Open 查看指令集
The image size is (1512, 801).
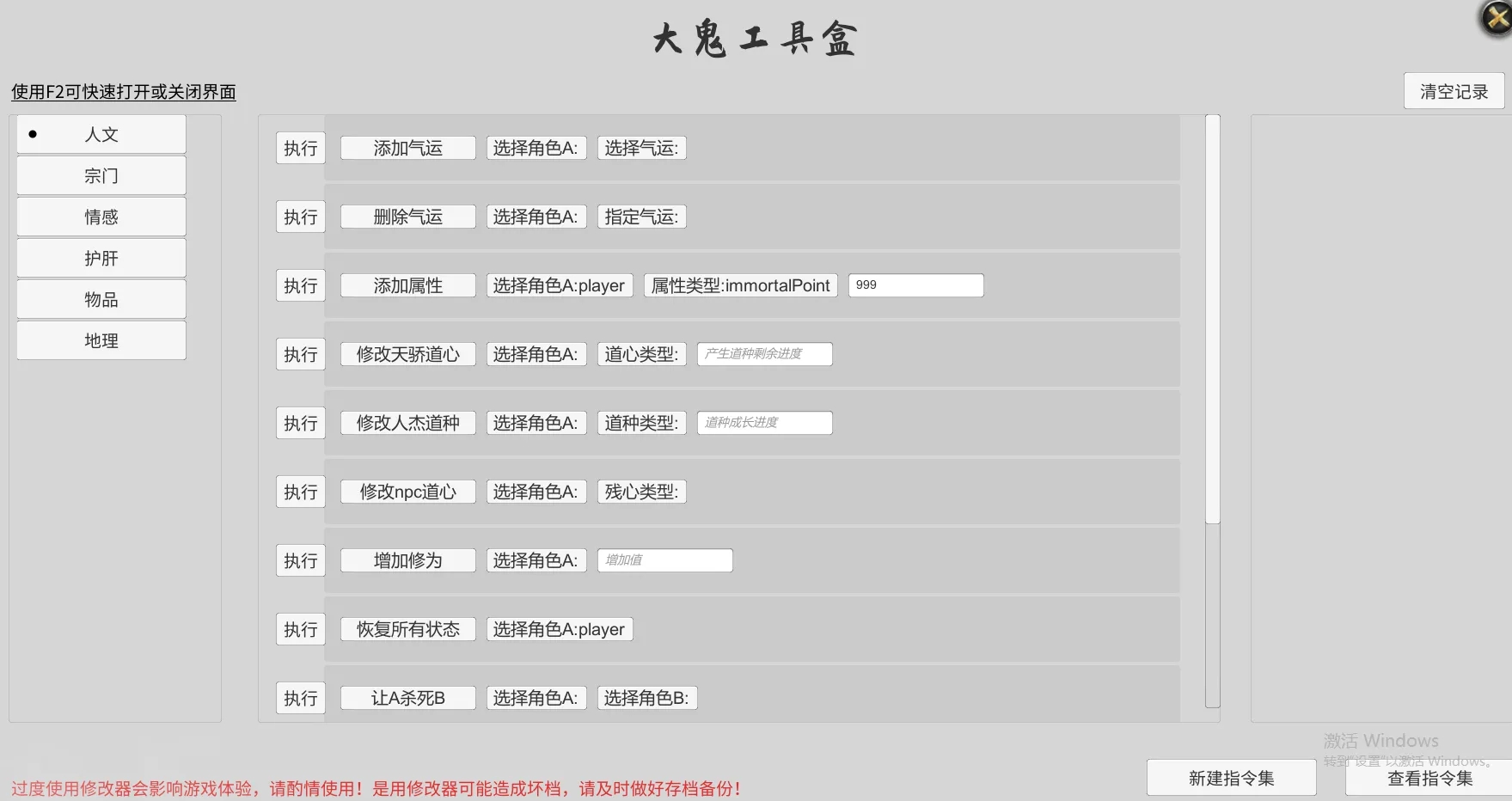point(1429,778)
